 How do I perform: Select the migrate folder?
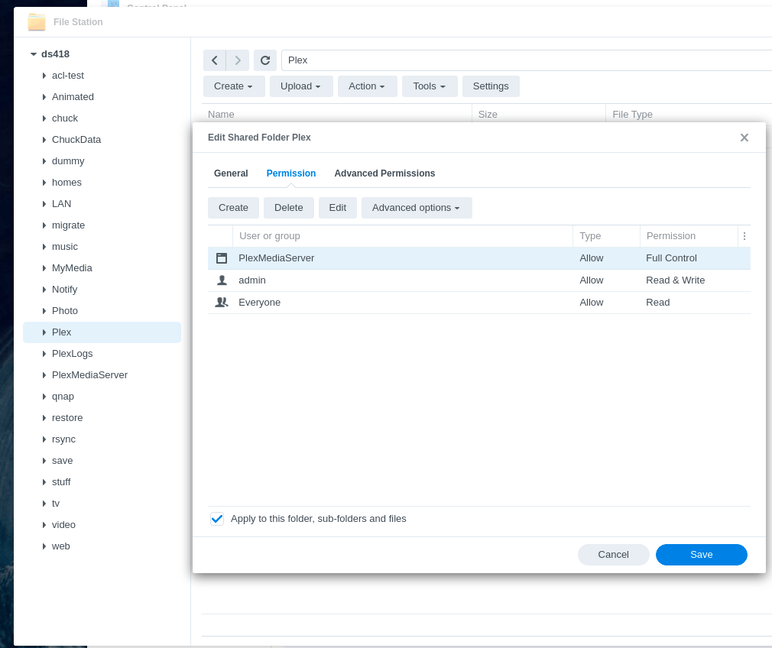[x=68, y=226]
